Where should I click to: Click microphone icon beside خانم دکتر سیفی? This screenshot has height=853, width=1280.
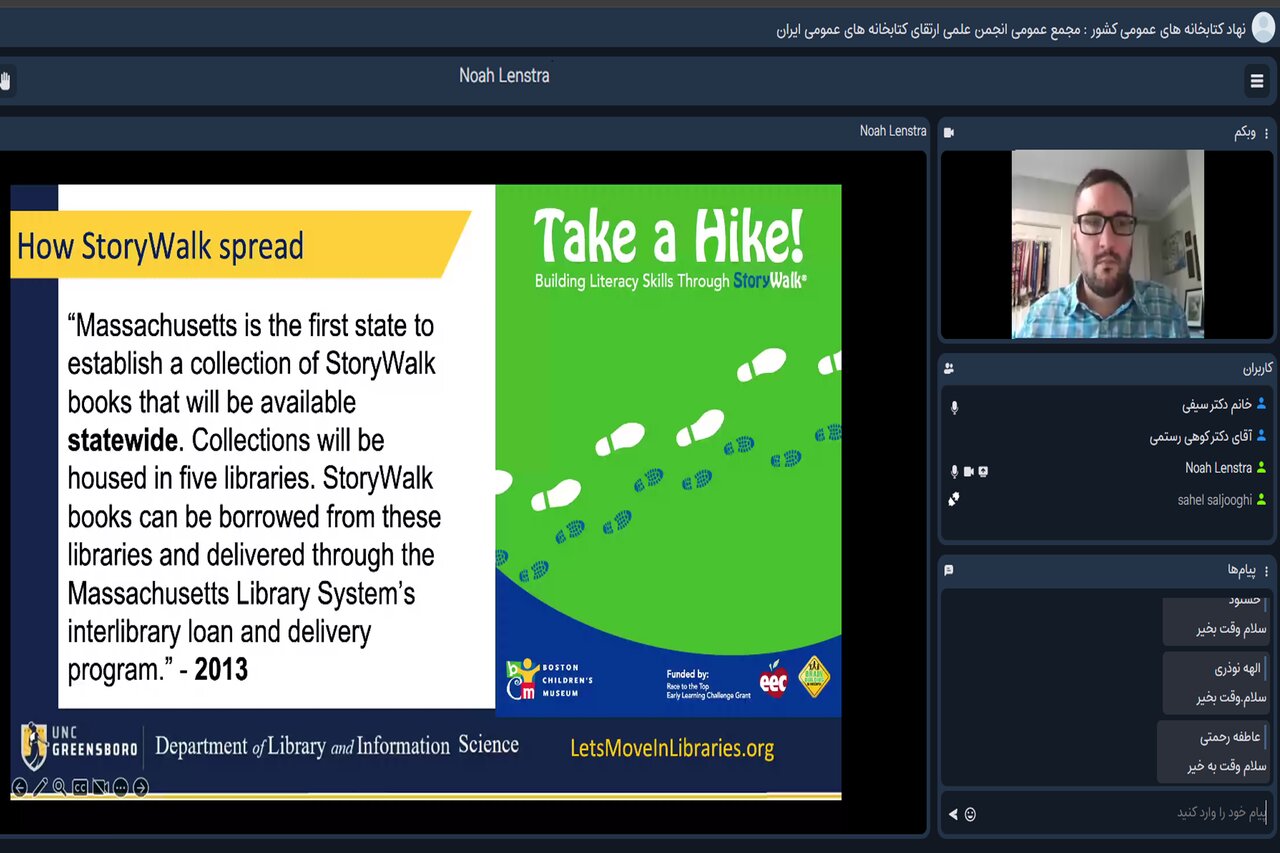954,407
